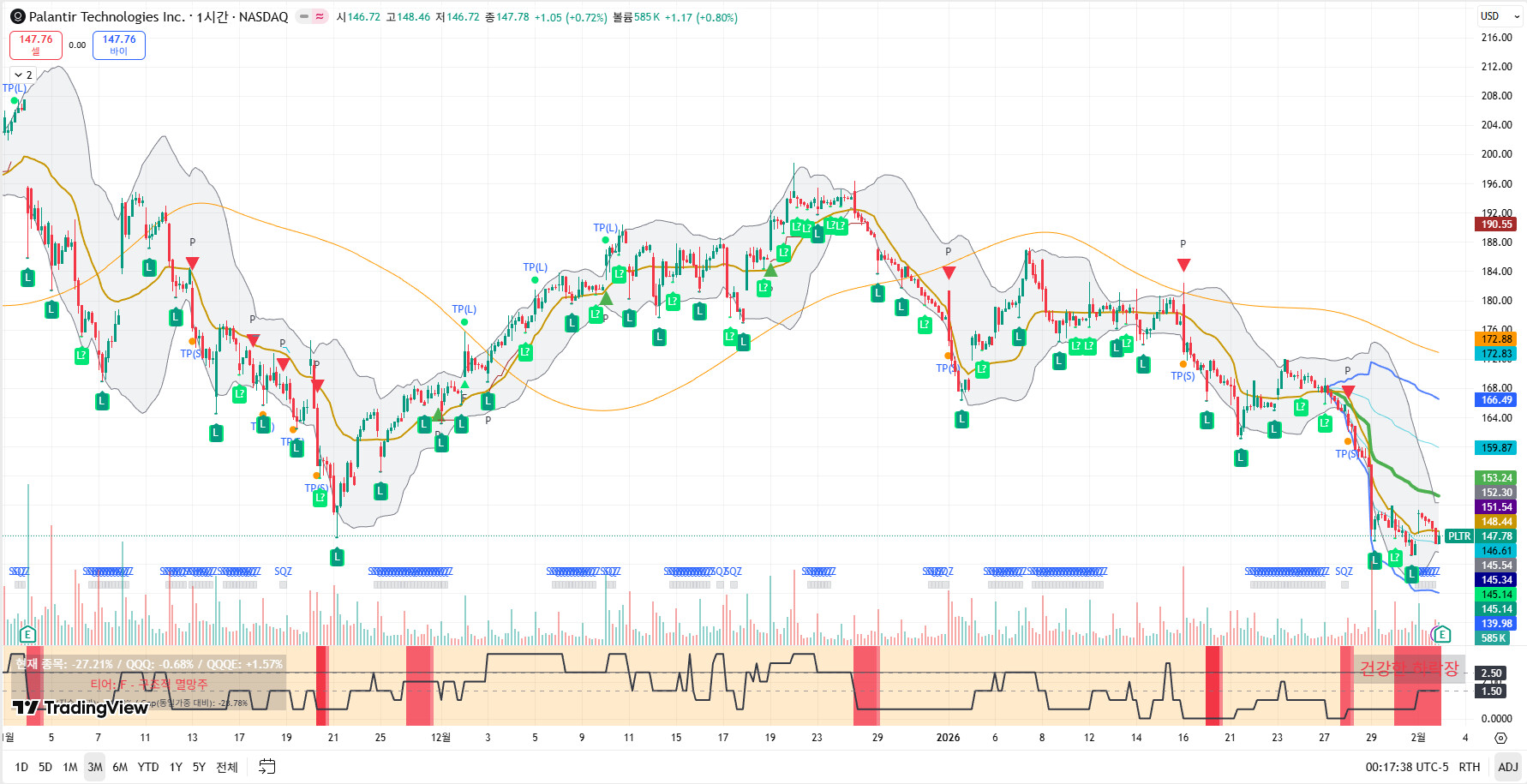Switch to the 1M time range
The width and height of the screenshot is (1527, 784).
(x=70, y=767)
